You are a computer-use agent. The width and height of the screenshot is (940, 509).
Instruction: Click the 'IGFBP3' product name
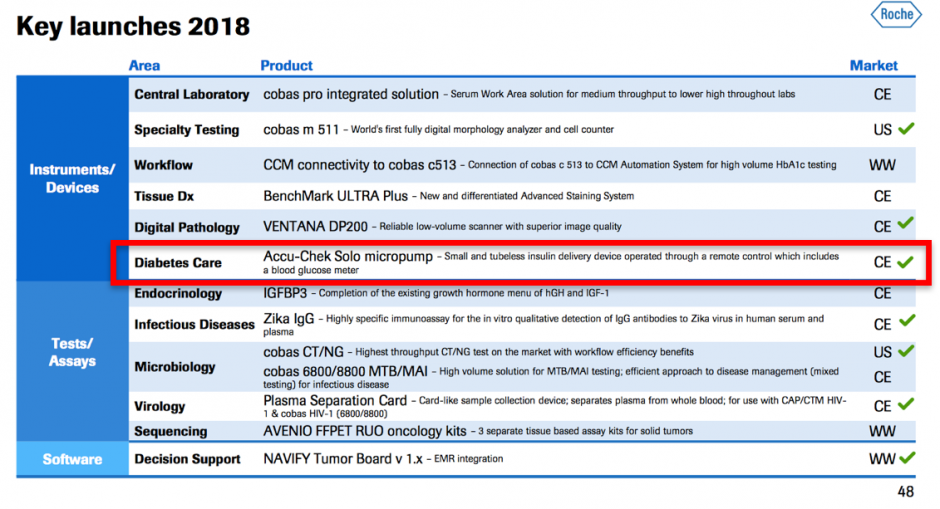285,293
